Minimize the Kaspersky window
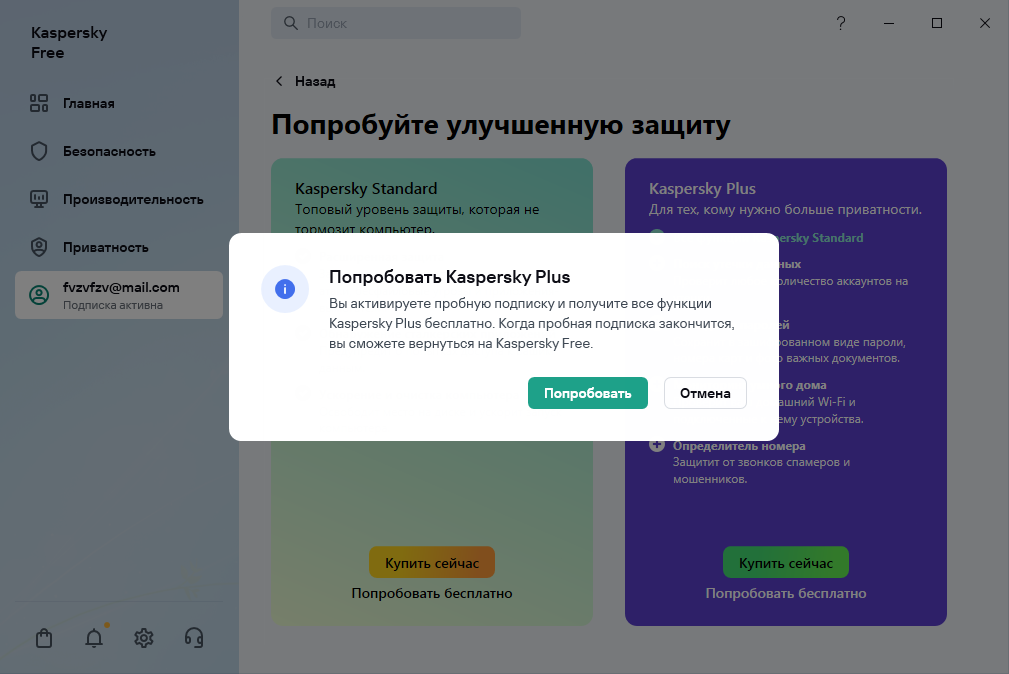Viewport: 1009px width, 674px height. click(x=889, y=23)
